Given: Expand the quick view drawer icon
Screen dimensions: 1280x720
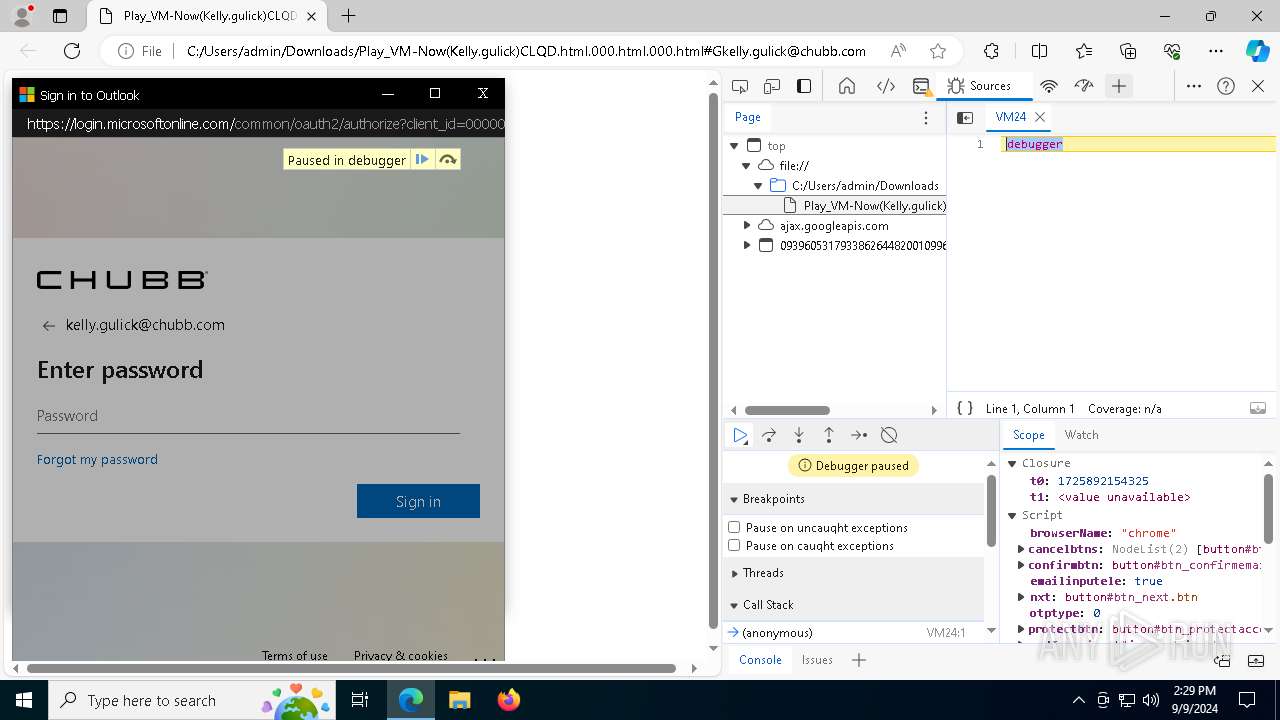Looking at the screenshot, I should tap(1257, 660).
